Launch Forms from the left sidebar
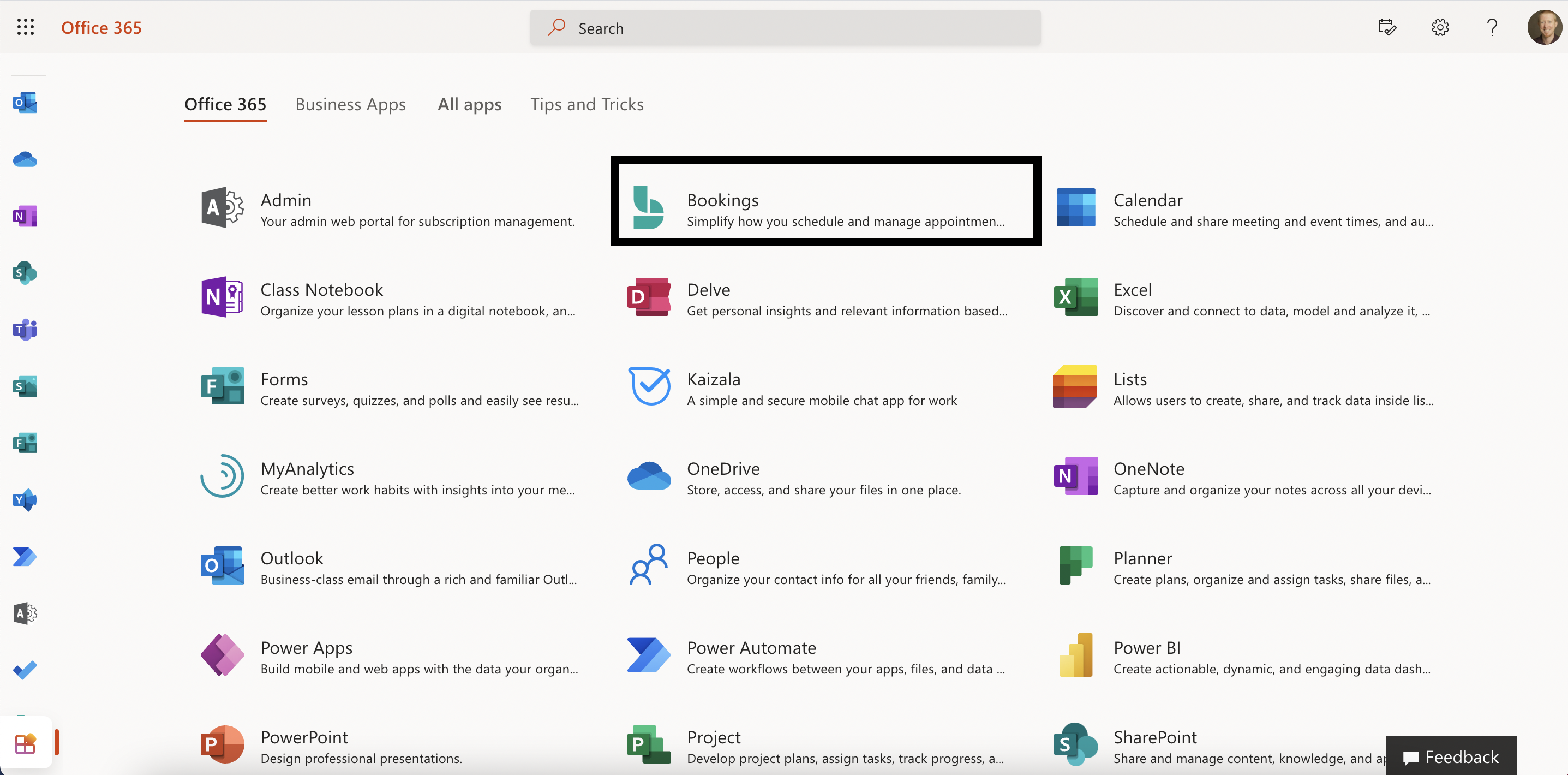The height and width of the screenshot is (775, 1568). pos(25,443)
